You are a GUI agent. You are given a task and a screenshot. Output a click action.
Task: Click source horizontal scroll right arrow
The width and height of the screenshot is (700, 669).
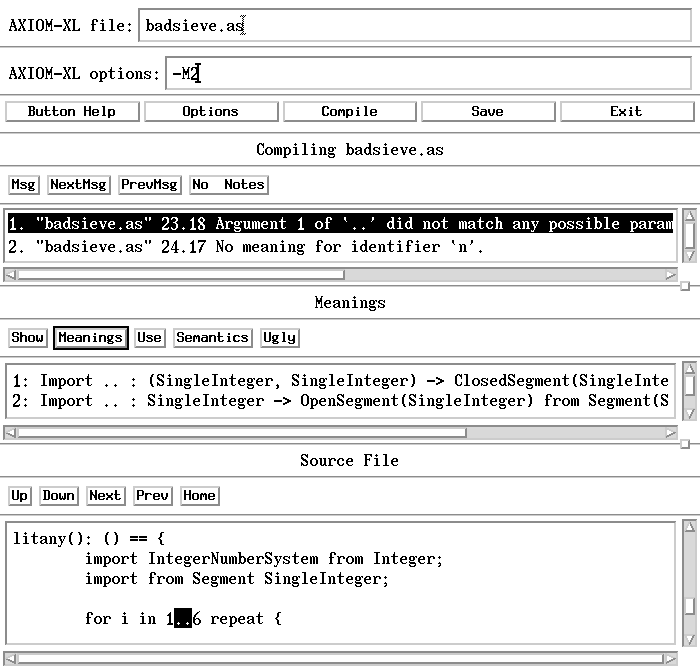tap(671, 658)
